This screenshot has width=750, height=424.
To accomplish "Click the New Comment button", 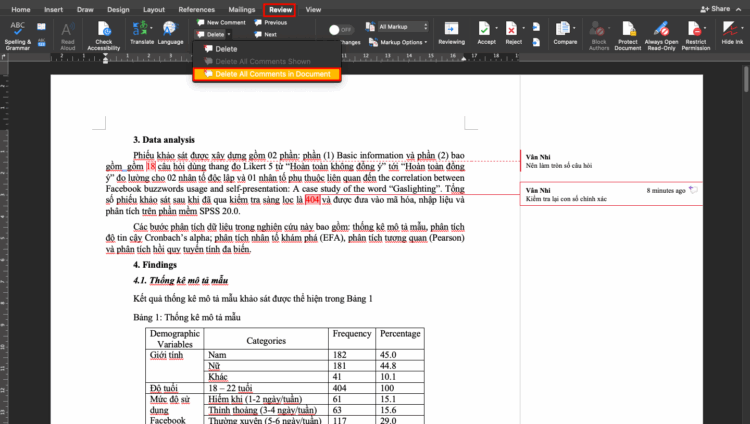I will (220, 21).
